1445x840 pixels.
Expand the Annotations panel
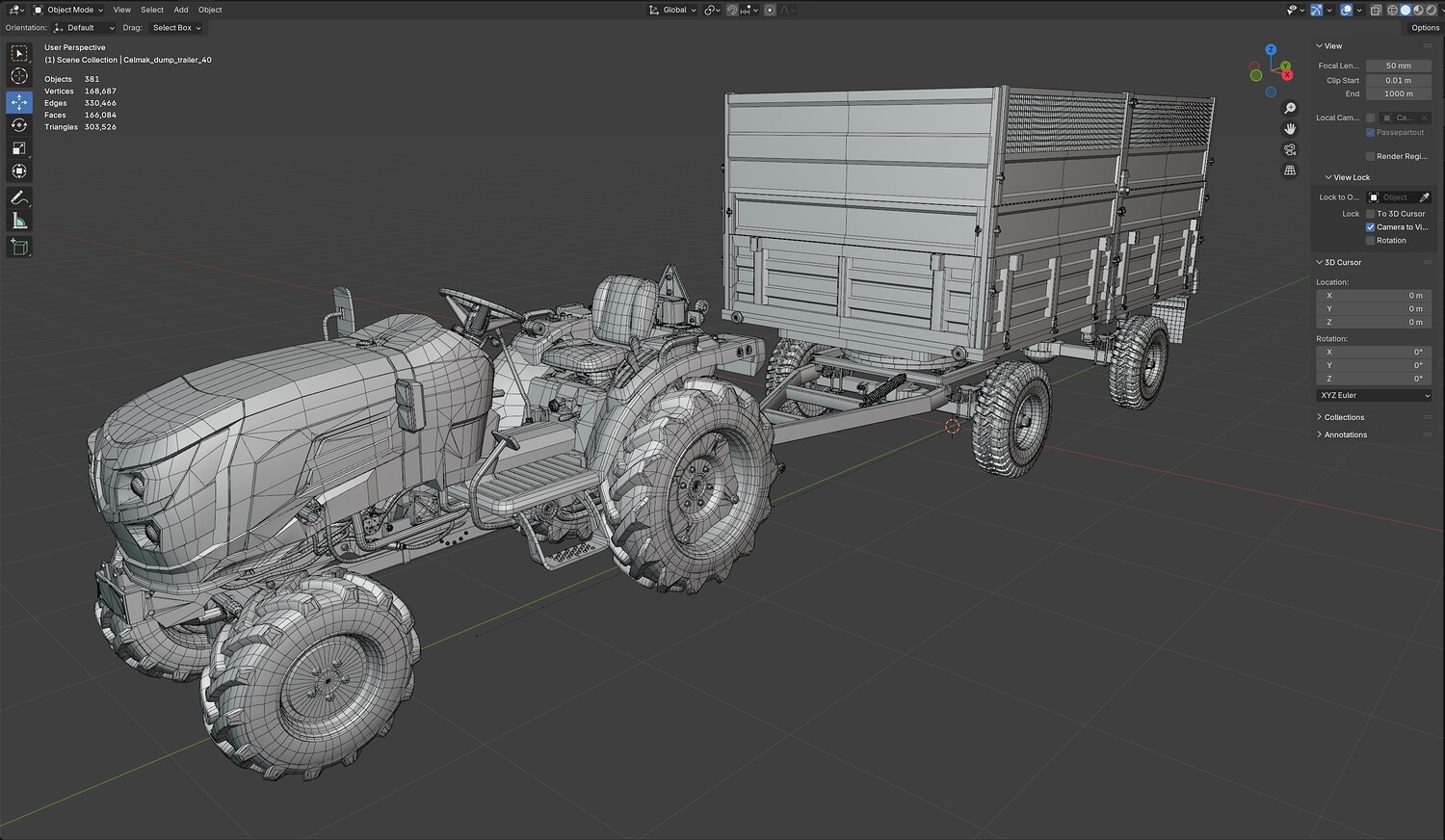[1345, 434]
